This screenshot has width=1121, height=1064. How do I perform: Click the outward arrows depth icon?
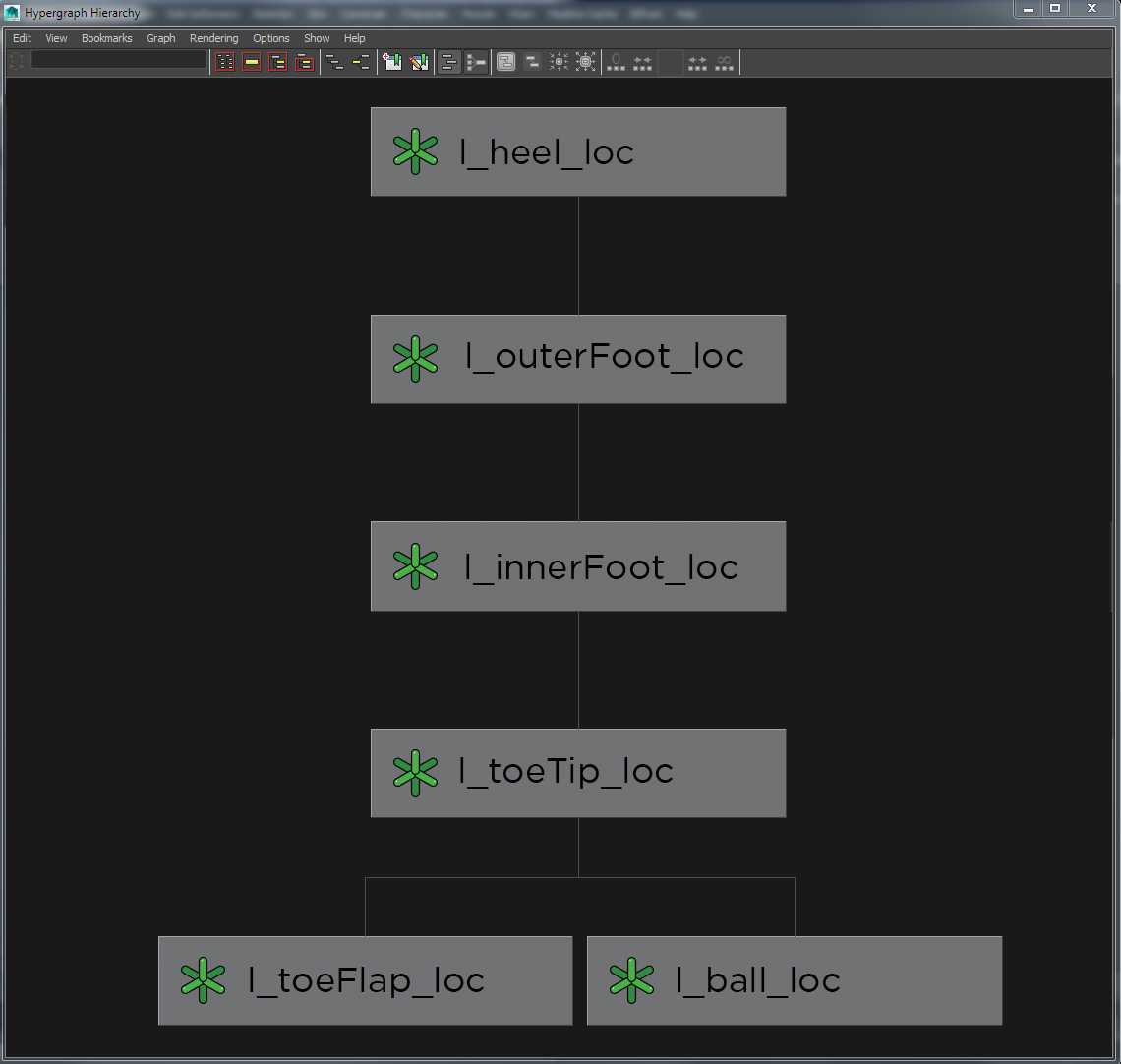[698, 63]
